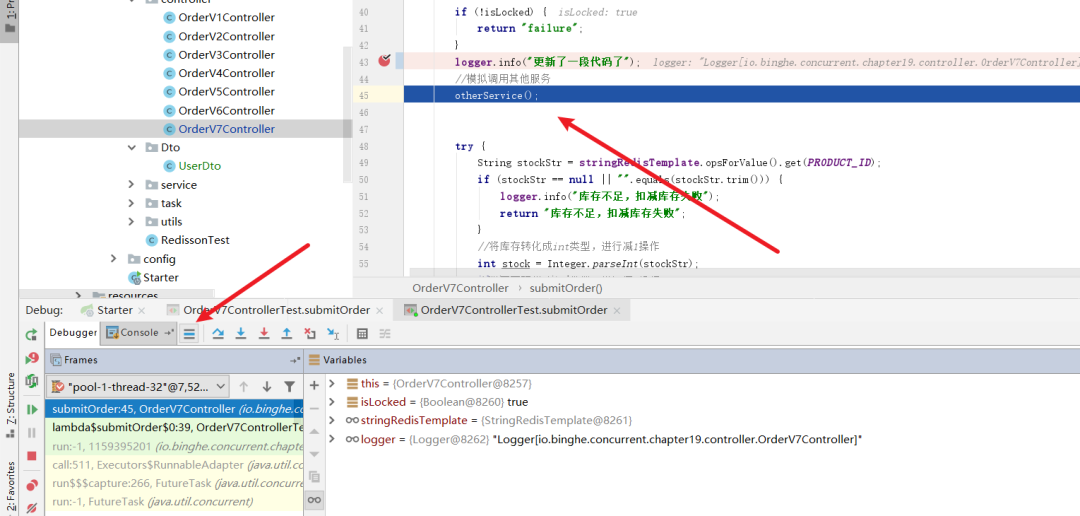
Task: Expand the config folder
Action: 114,259
